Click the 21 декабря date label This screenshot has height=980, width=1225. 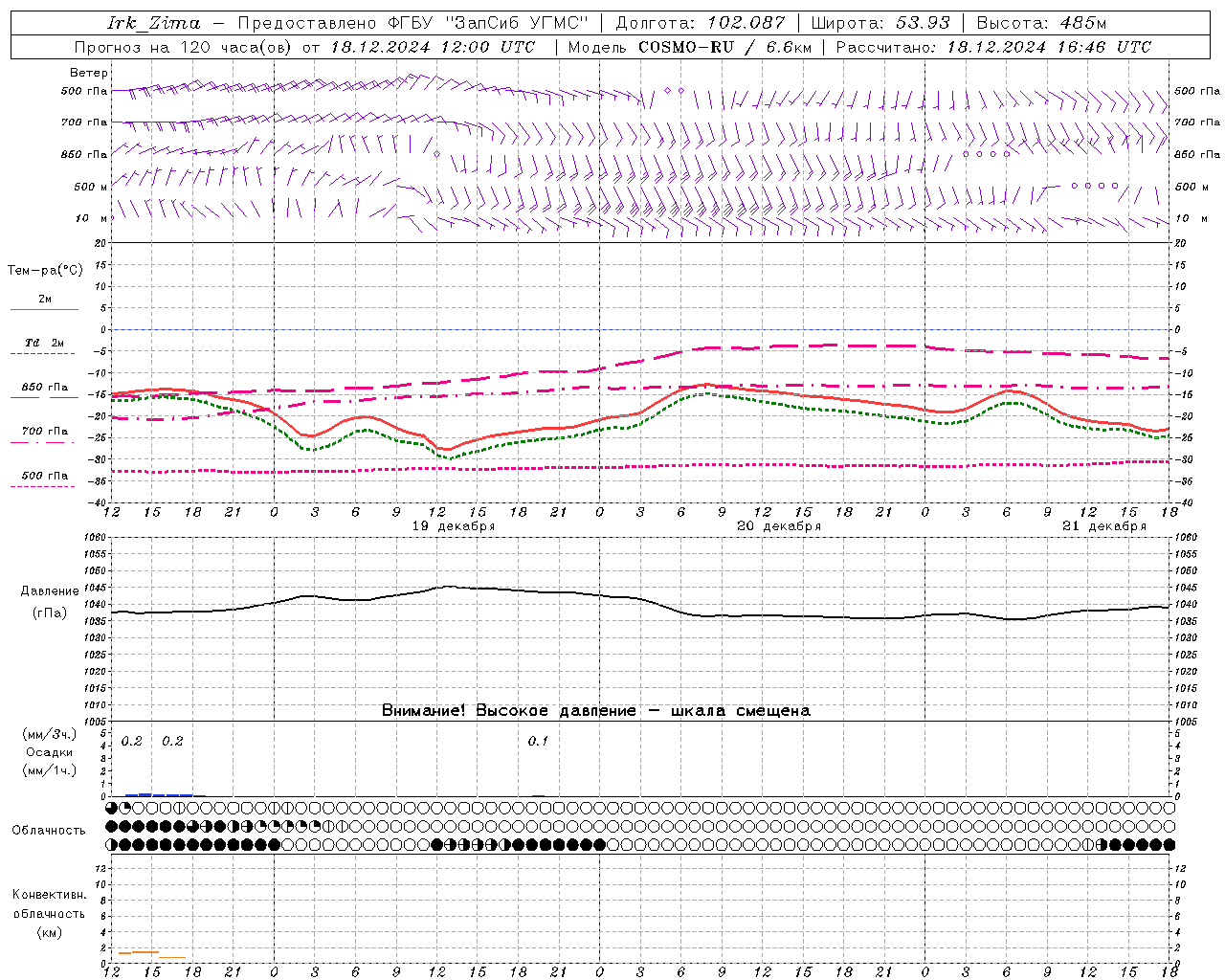1104,526
